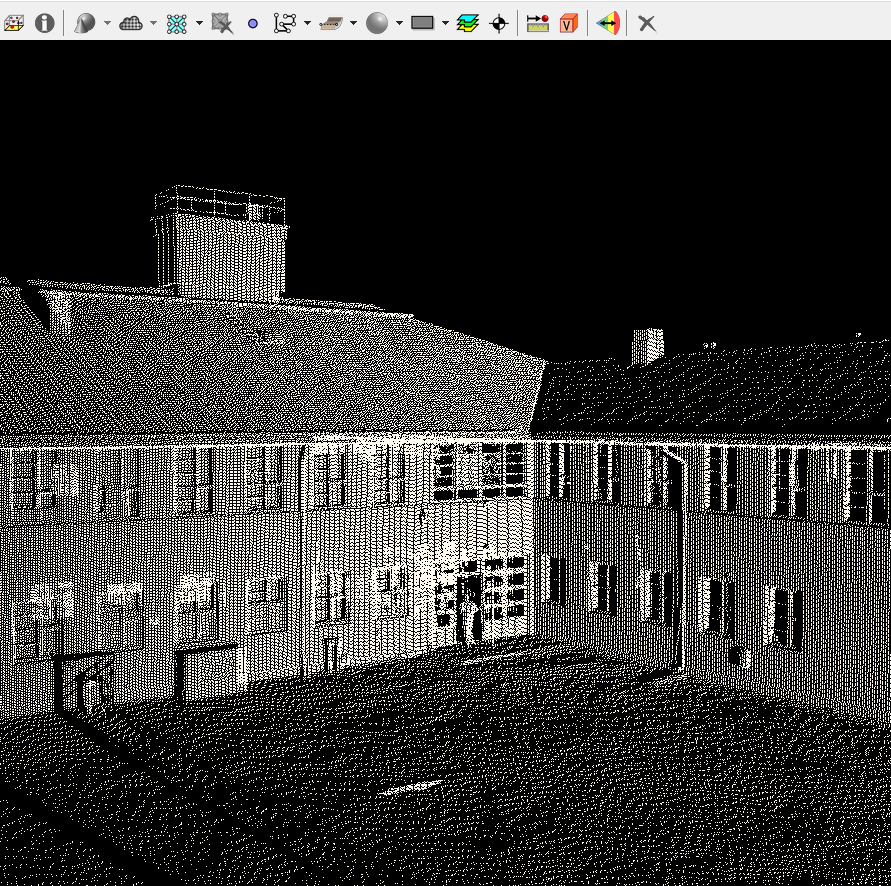Expand the sphere tool dropdown arrow
891x886 pixels.
coord(398,23)
